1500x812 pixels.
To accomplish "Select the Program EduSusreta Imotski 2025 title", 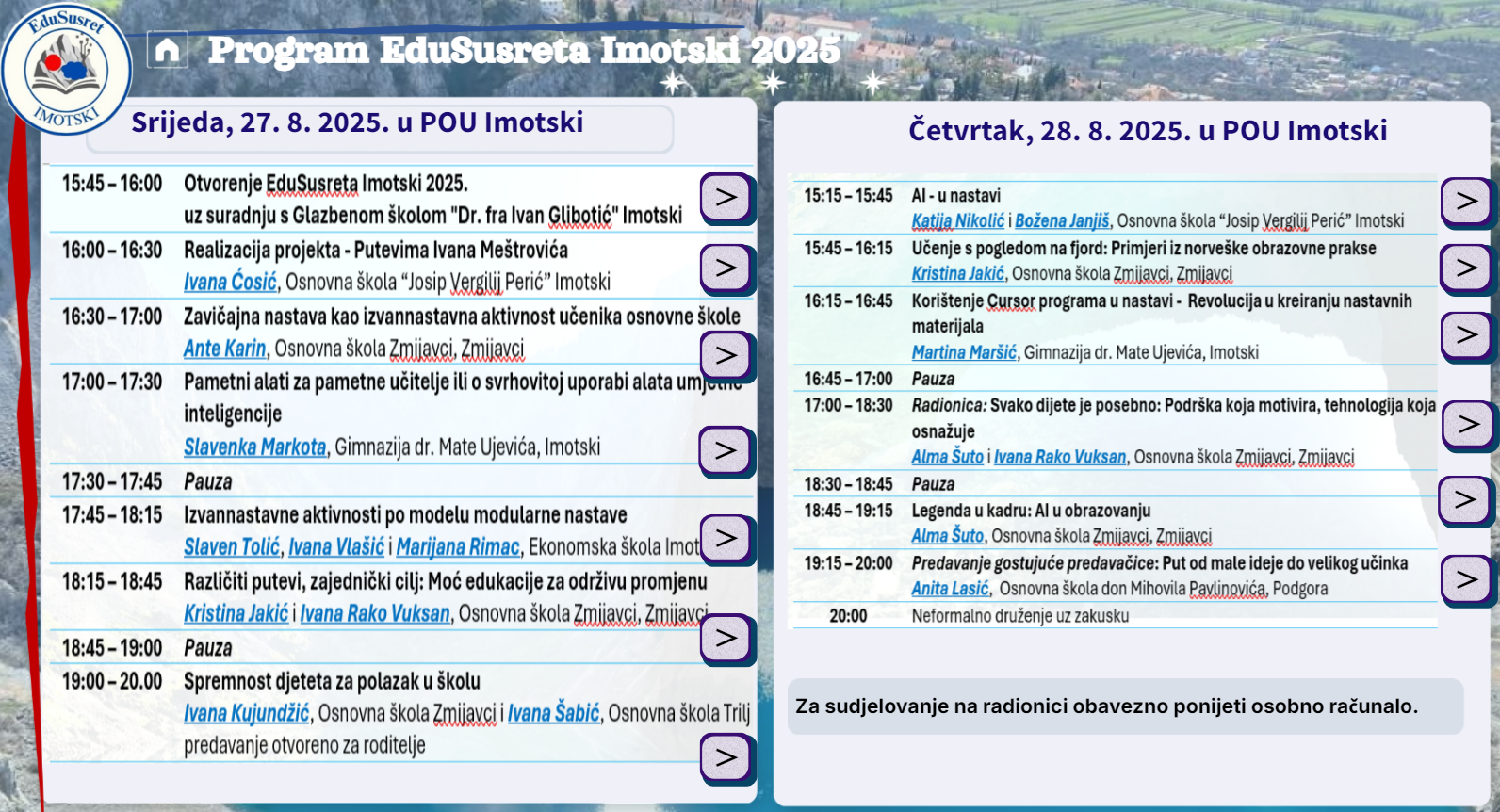I will [x=524, y=50].
